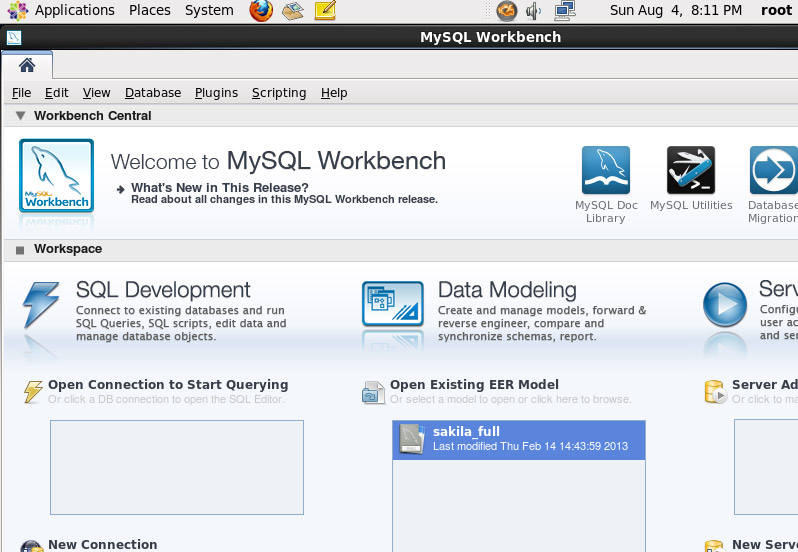
Task: Click the Server Administration play icon
Action: coord(725,305)
